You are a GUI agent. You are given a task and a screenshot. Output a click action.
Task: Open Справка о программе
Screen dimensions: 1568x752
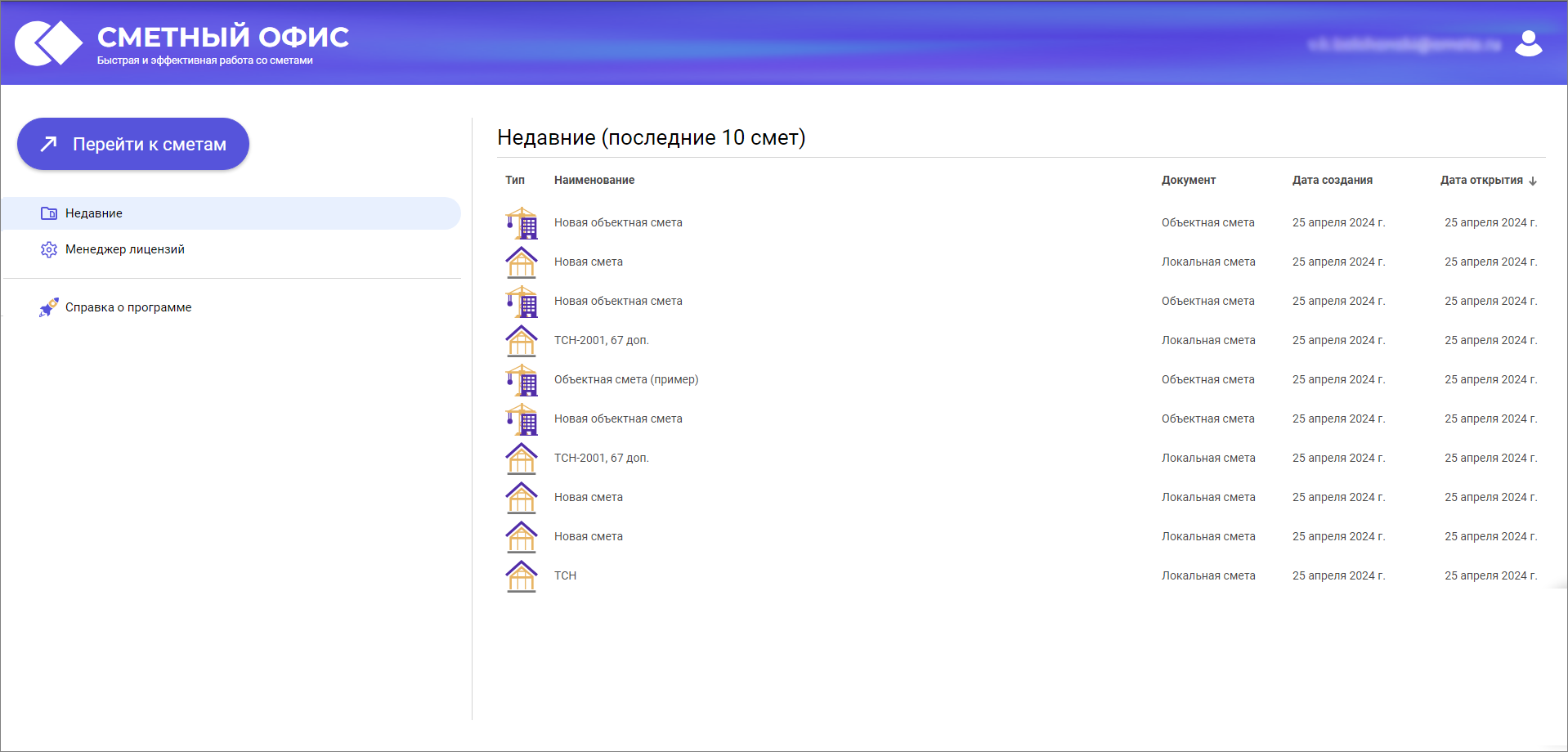pyautogui.click(x=128, y=307)
